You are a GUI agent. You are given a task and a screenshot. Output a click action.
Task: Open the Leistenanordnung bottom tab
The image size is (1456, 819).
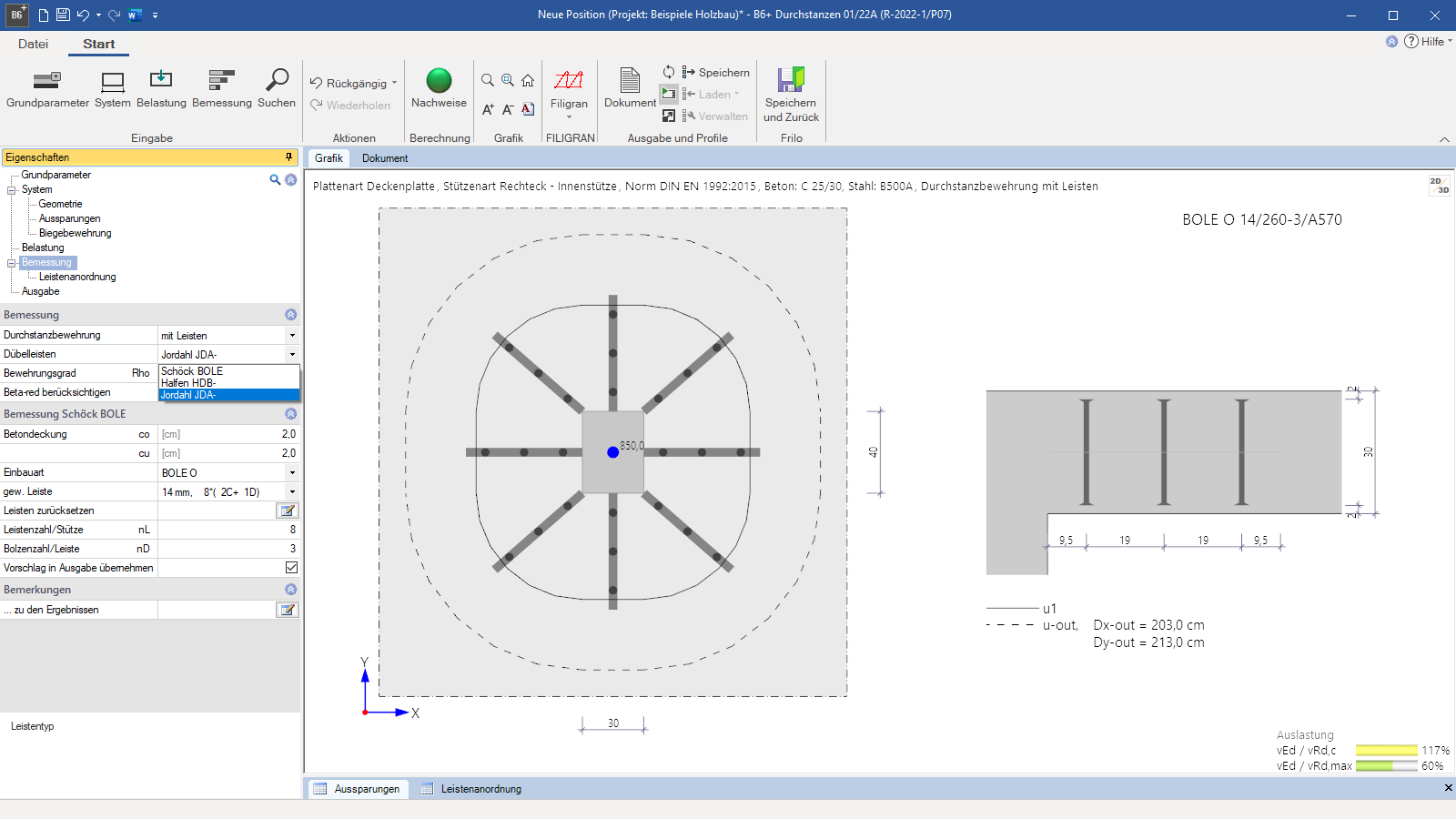(x=471, y=789)
